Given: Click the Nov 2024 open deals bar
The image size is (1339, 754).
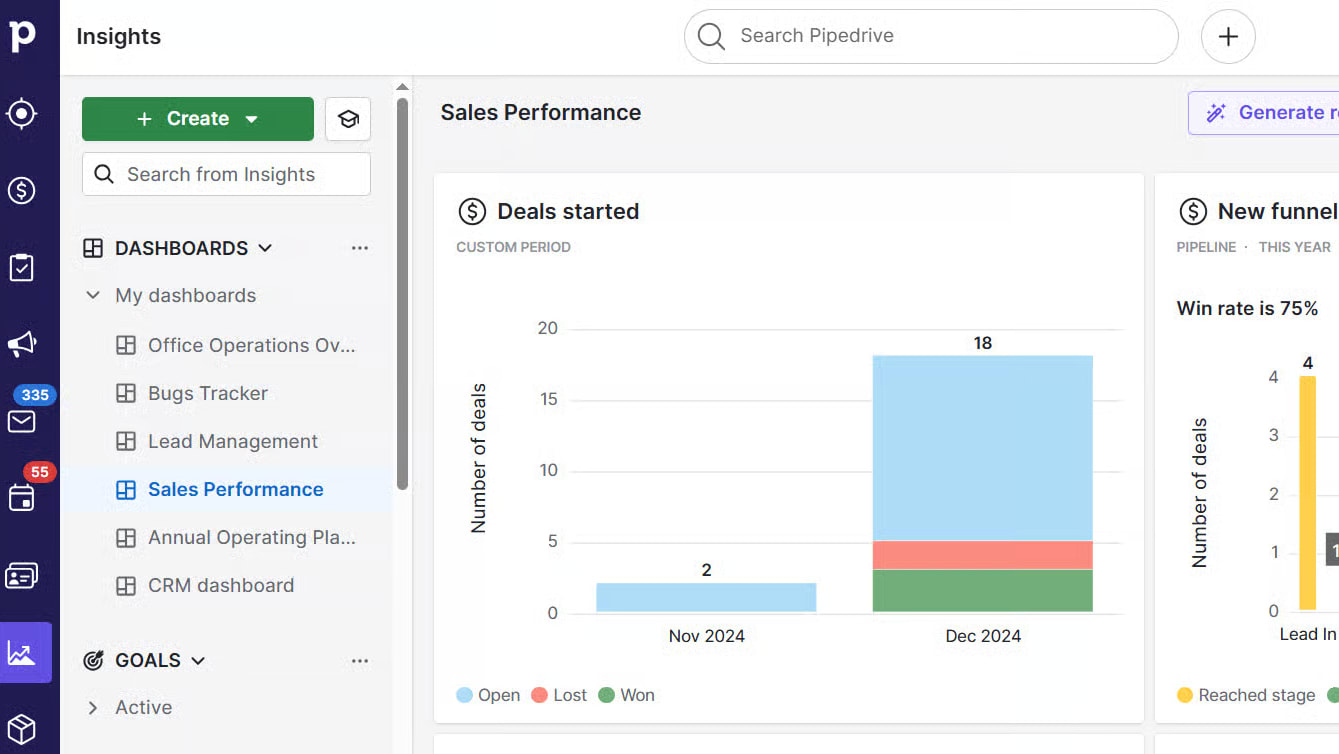Looking at the screenshot, I should point(706,598).
